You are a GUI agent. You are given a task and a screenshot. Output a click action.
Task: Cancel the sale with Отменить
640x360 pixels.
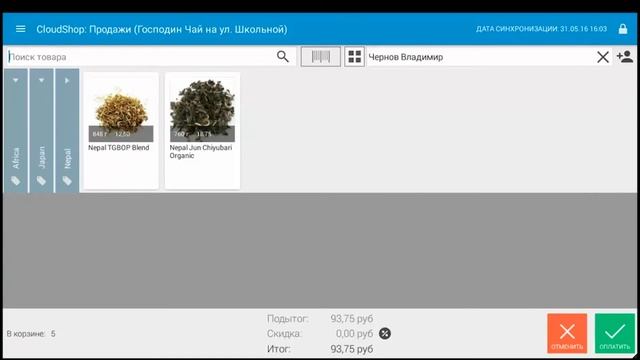pos(567,333)
